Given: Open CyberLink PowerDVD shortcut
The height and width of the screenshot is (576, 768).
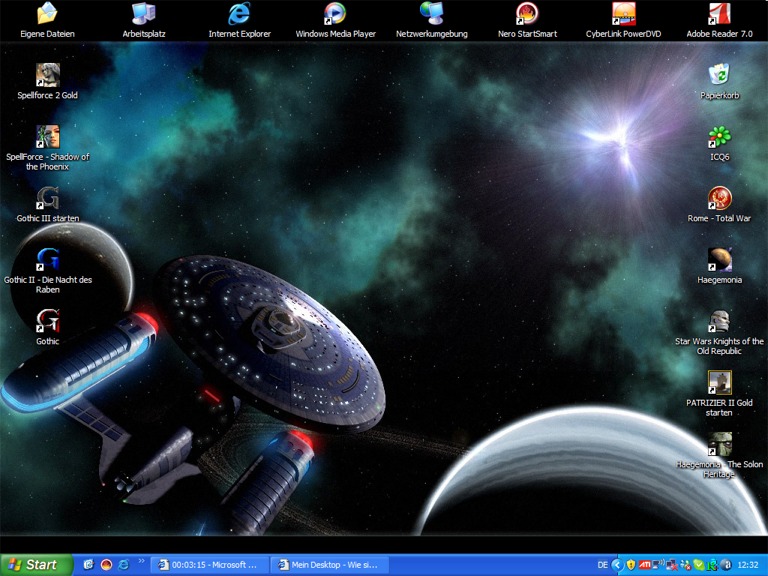Looking at the screenshot, I should [623, 14].
